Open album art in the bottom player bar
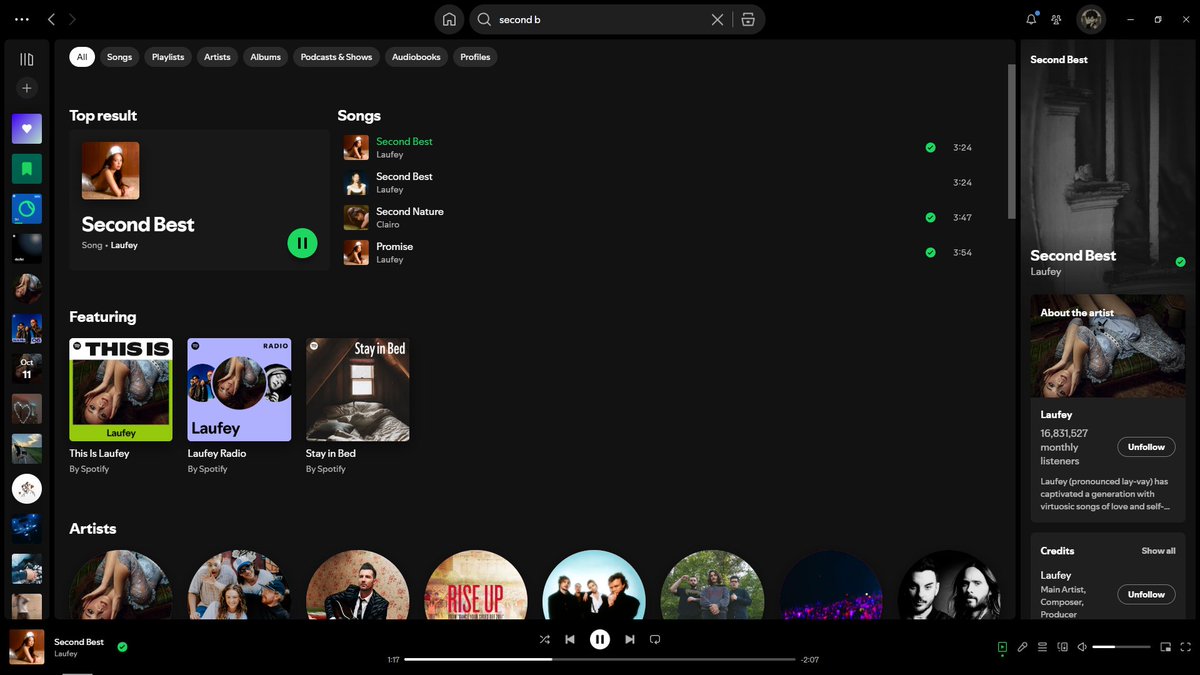 coord(27,647)
